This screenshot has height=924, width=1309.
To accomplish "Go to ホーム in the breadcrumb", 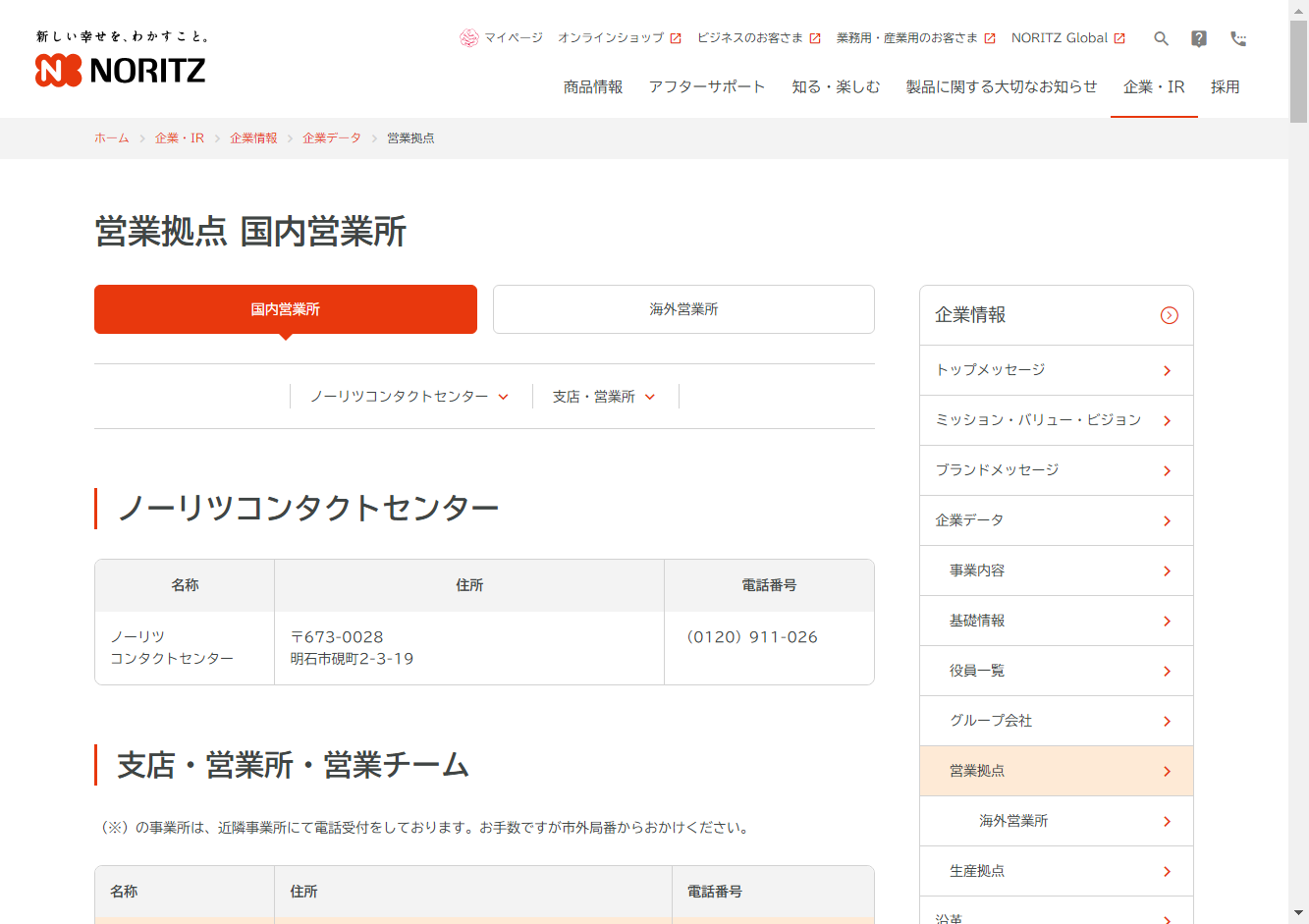I will tap(111, 138).
